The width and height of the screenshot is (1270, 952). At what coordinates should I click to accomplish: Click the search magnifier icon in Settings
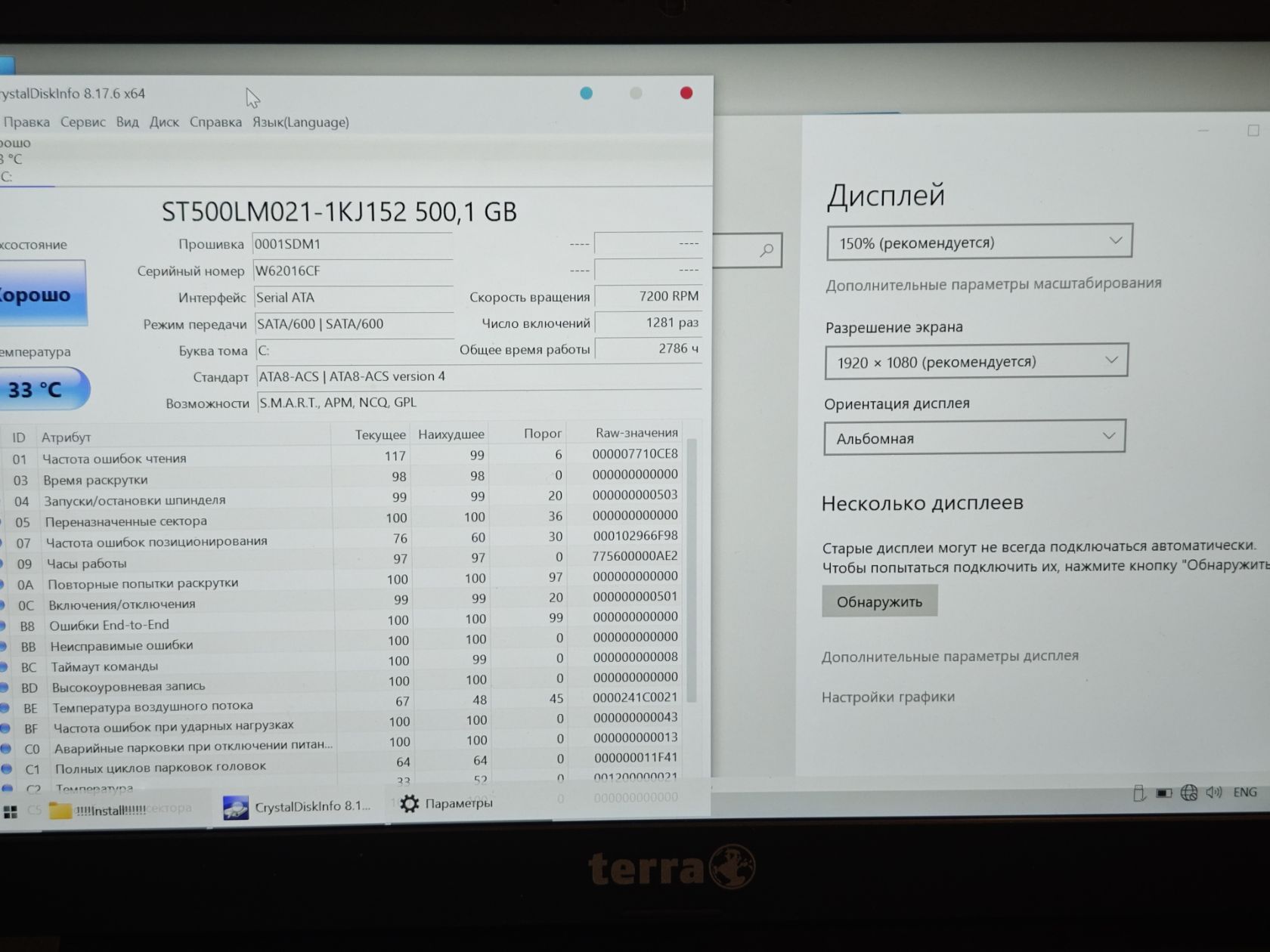point(767,250)
